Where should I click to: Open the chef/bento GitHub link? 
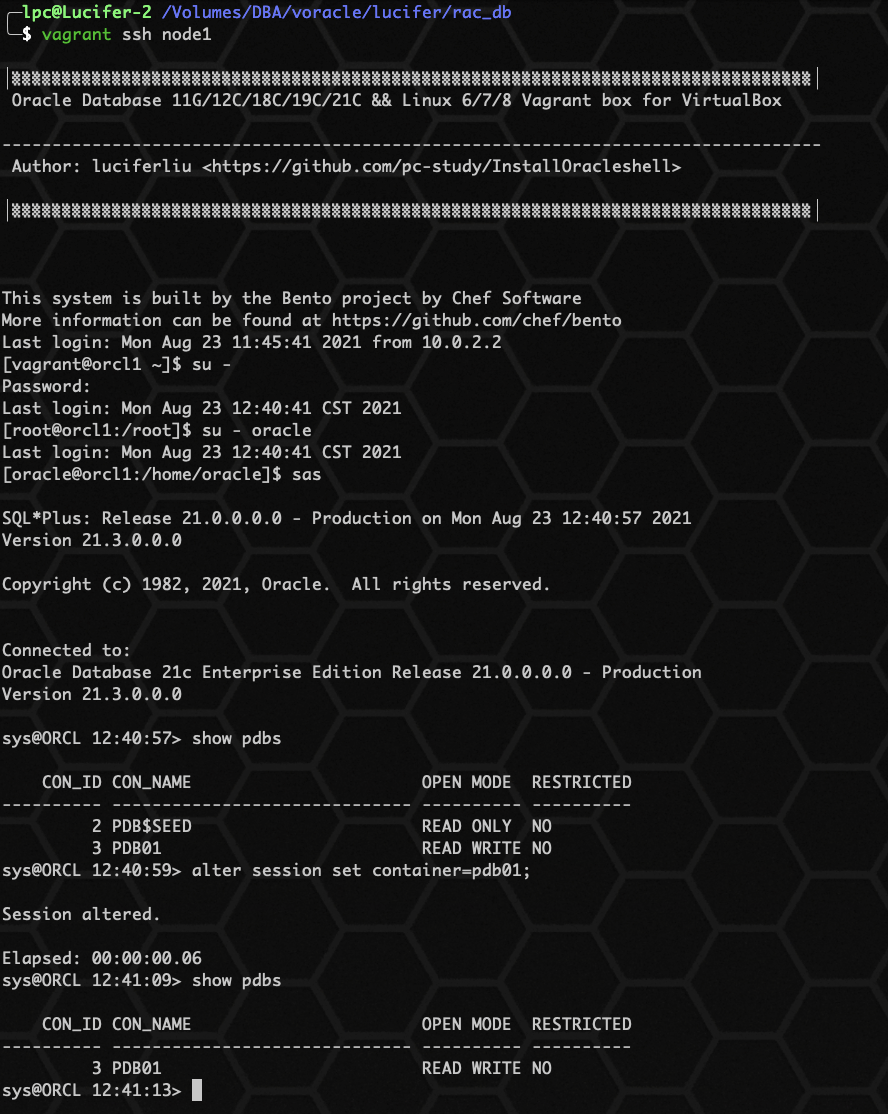477,320
